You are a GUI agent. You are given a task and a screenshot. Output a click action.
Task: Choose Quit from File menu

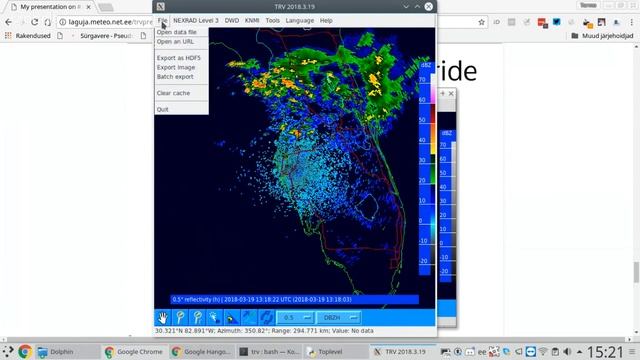tap(181, 109)
